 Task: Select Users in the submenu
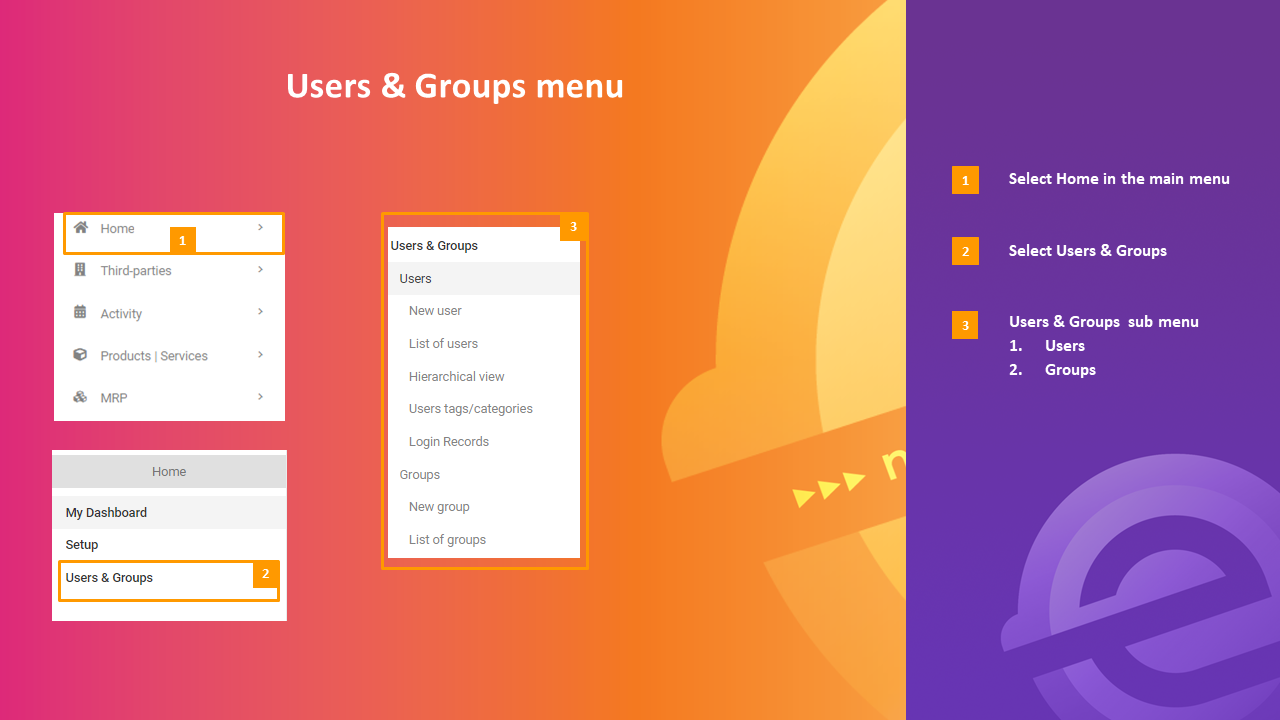click(415, 278)
